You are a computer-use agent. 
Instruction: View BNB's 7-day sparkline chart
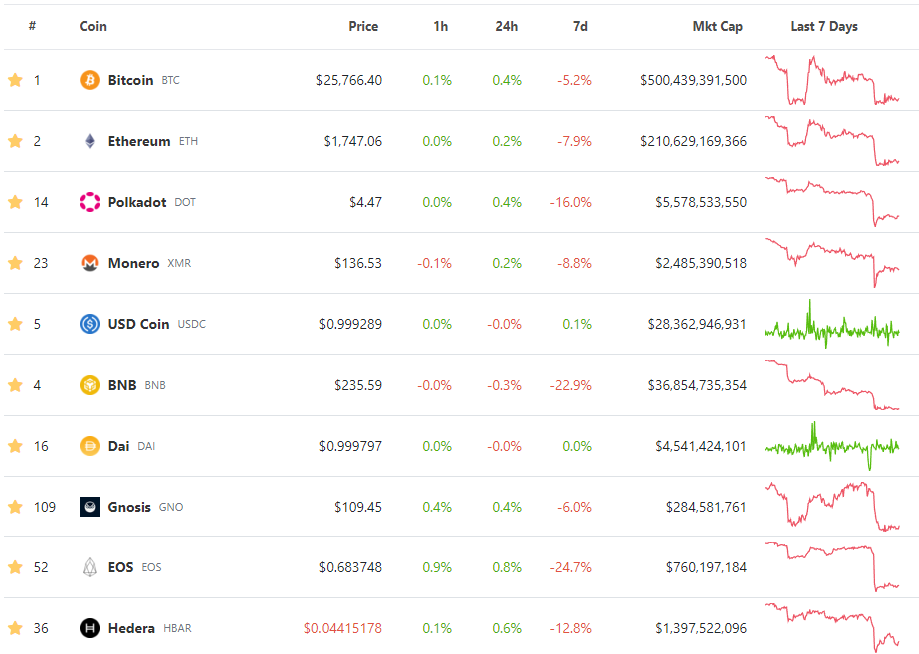pyautogui.click(x=832, y=385)
